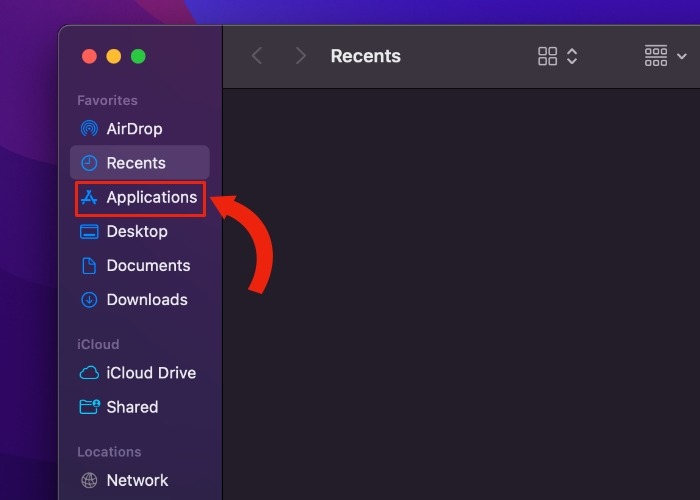Screen dimensions: 700x500
Task: Go back with the left chevron
Action: [x=257, y=56]
